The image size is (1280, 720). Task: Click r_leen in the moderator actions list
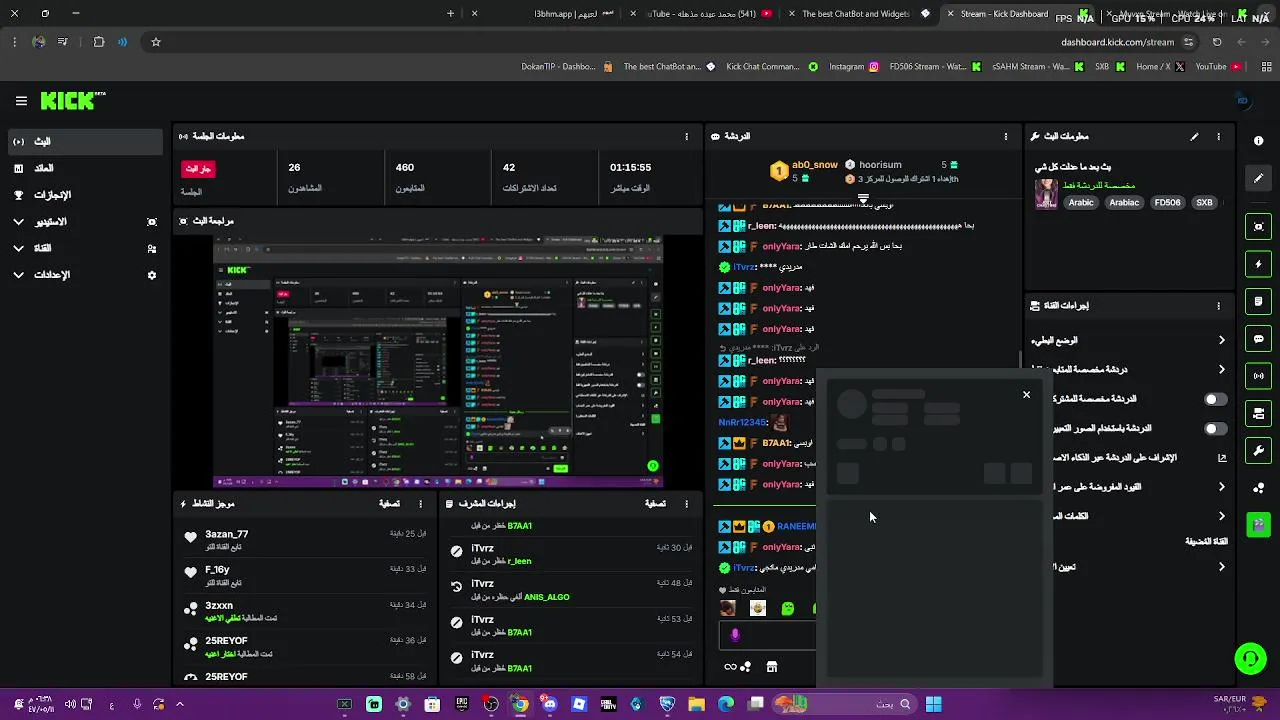tap(519, 561)
